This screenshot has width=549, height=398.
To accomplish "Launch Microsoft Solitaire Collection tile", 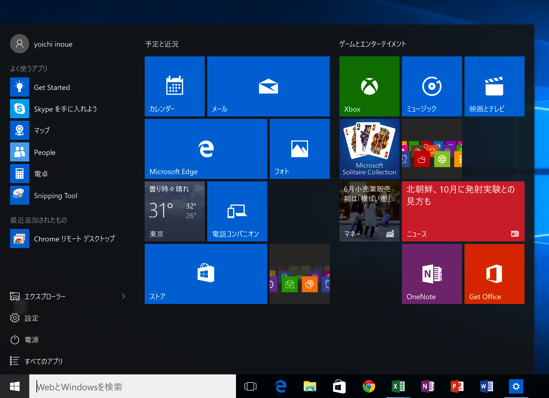I will tap(369, 149).
